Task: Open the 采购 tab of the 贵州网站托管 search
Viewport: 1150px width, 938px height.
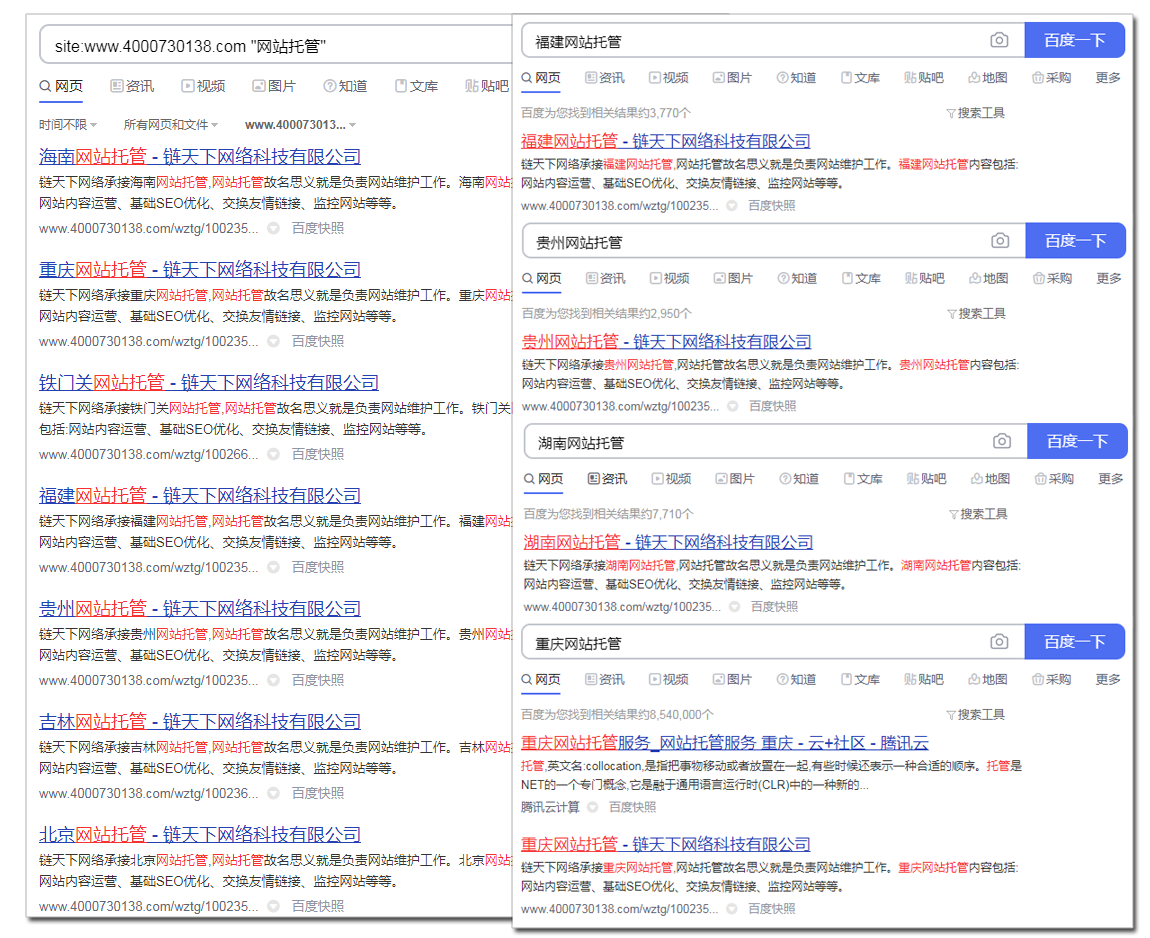Action: [x=1052, y=278]
